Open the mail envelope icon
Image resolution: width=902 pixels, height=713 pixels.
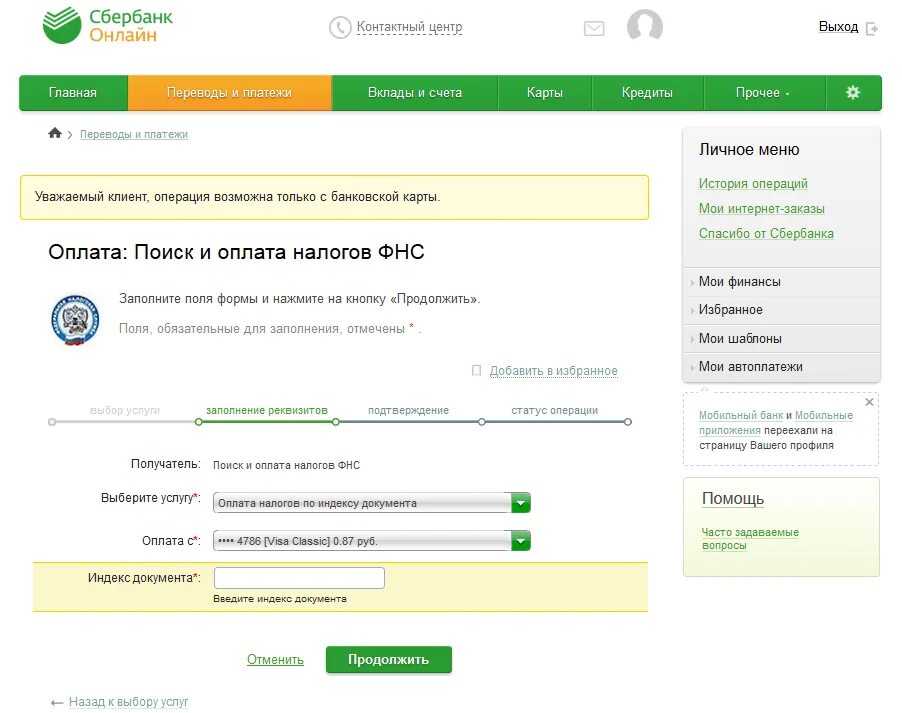click(x=594, y=28)
